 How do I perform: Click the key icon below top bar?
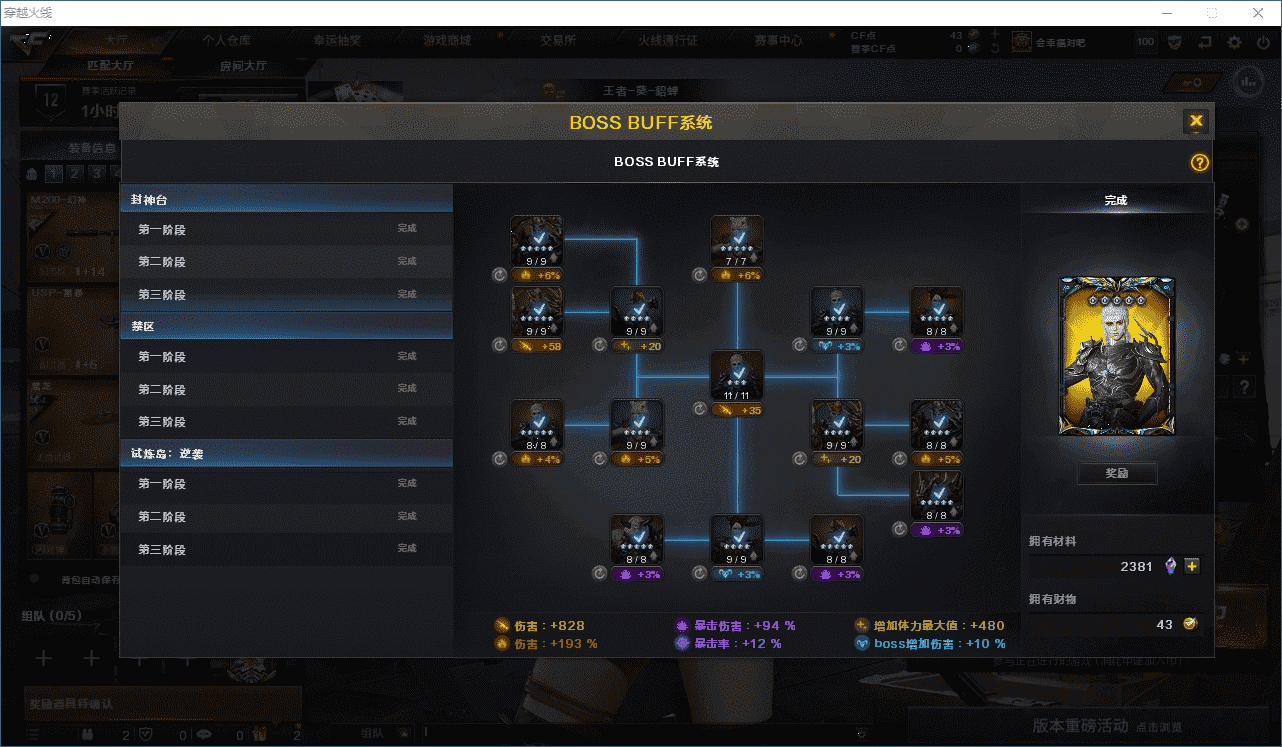1192,83
